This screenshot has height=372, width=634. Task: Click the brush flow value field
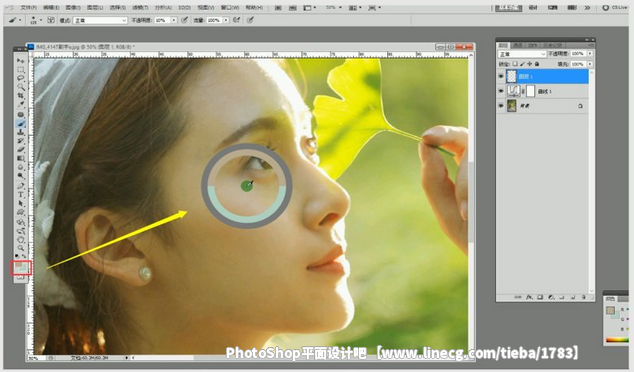[x=214, y=20]
